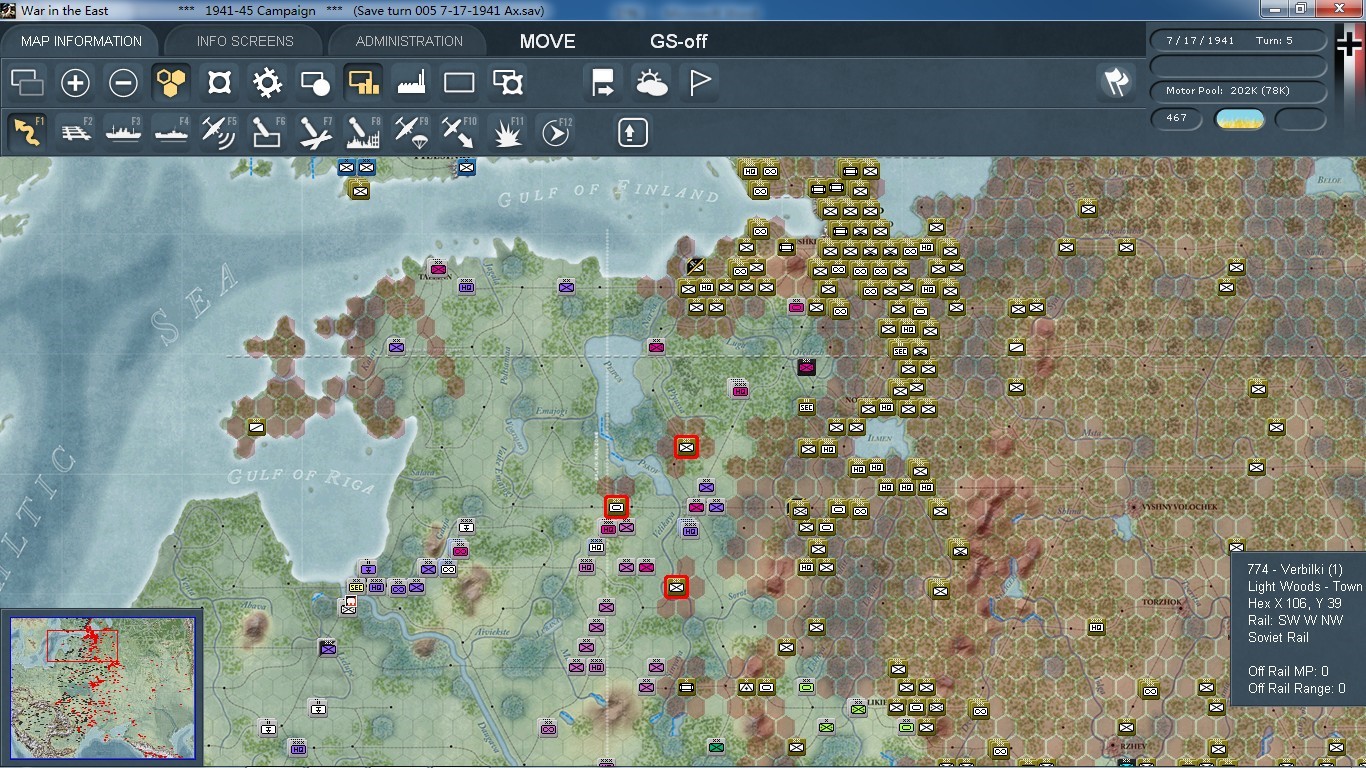Click the minimap overview thumbnail
This screenshot has height=768, width=1366.
tap(102, 690)
